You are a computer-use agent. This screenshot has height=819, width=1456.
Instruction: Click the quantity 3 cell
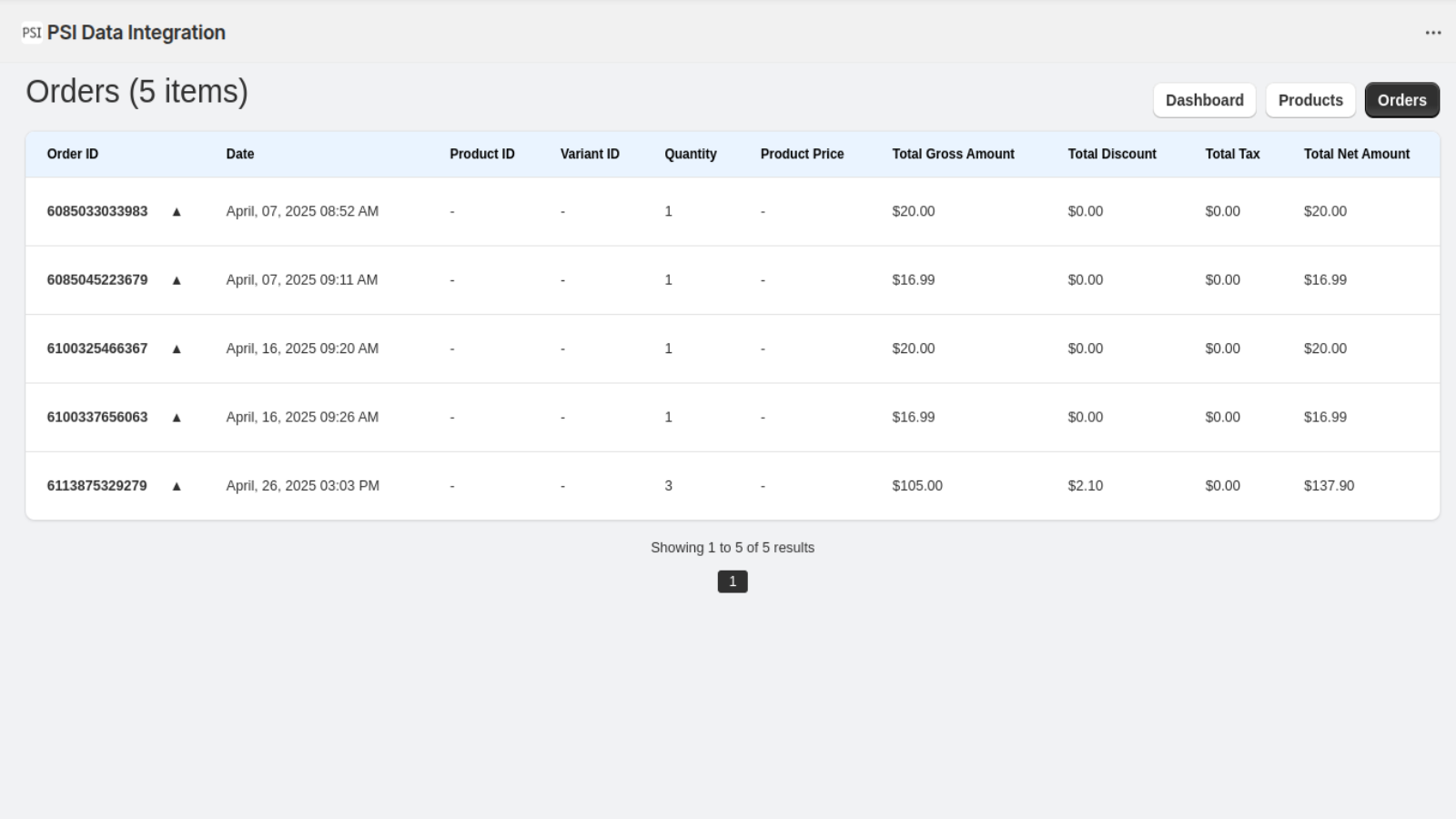pos(668,486)
